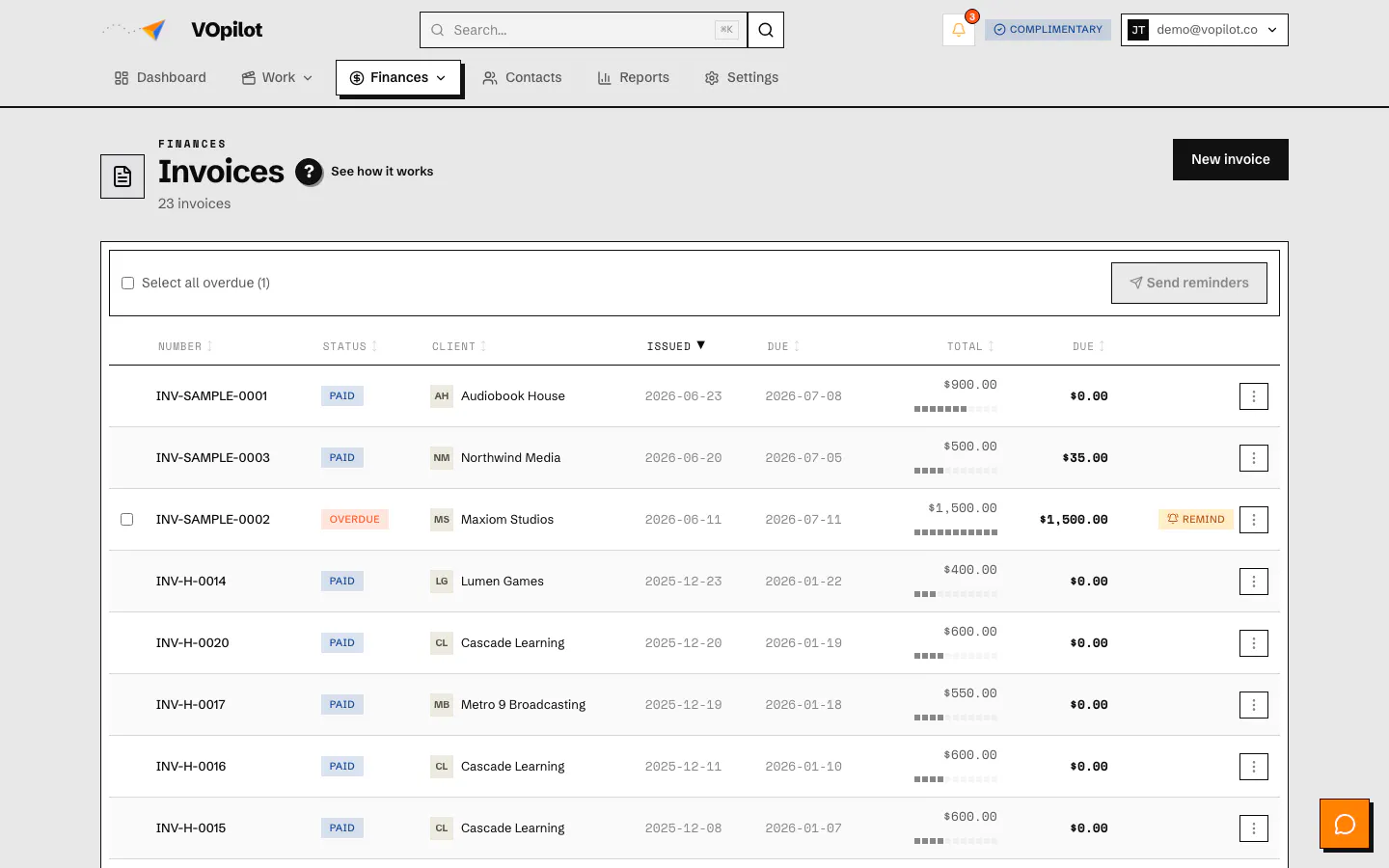Sort by the due date column header
This screenshot has width=1389, height=868.
[x=783, y=346]
